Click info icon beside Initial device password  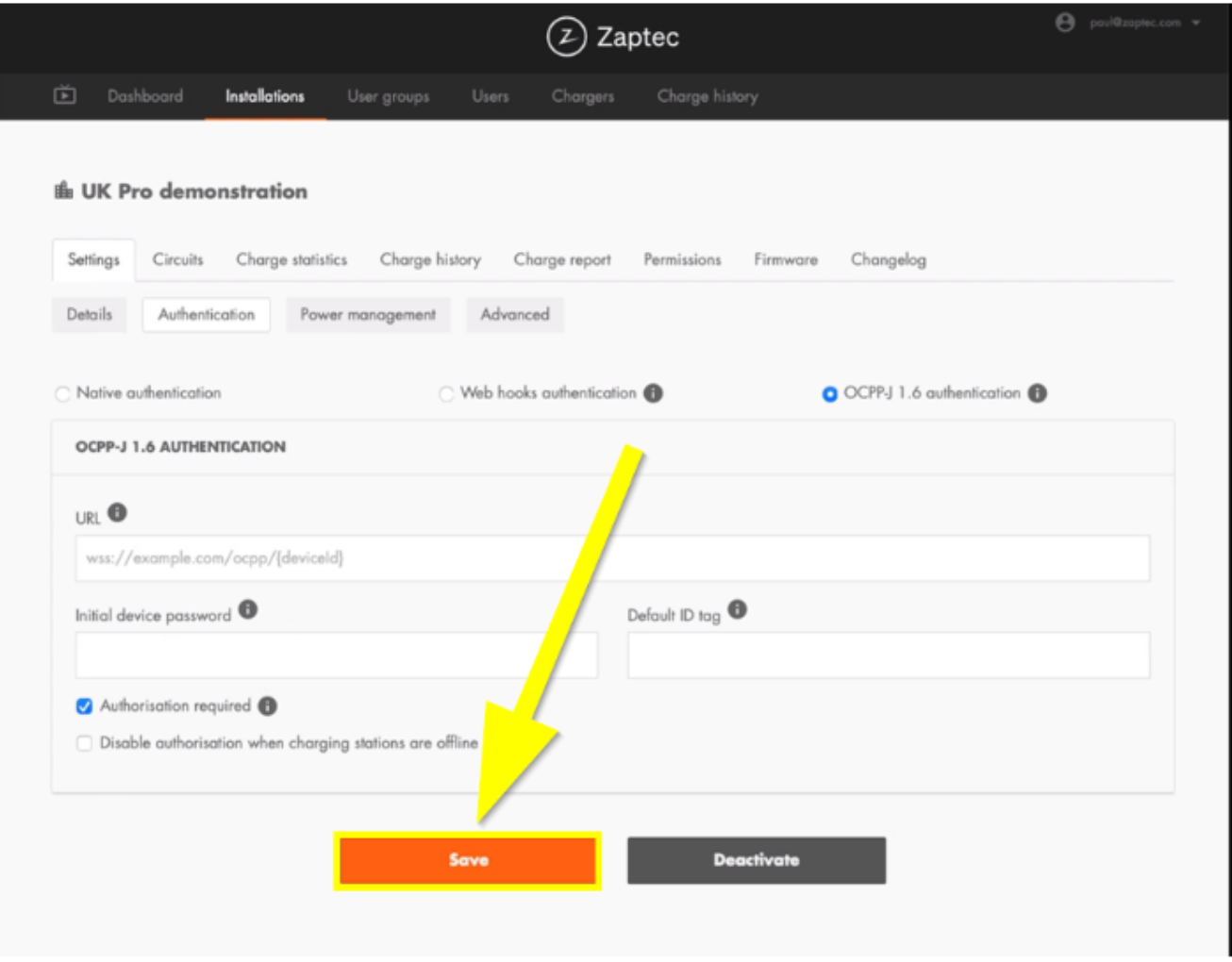click(x=248, y=609)
